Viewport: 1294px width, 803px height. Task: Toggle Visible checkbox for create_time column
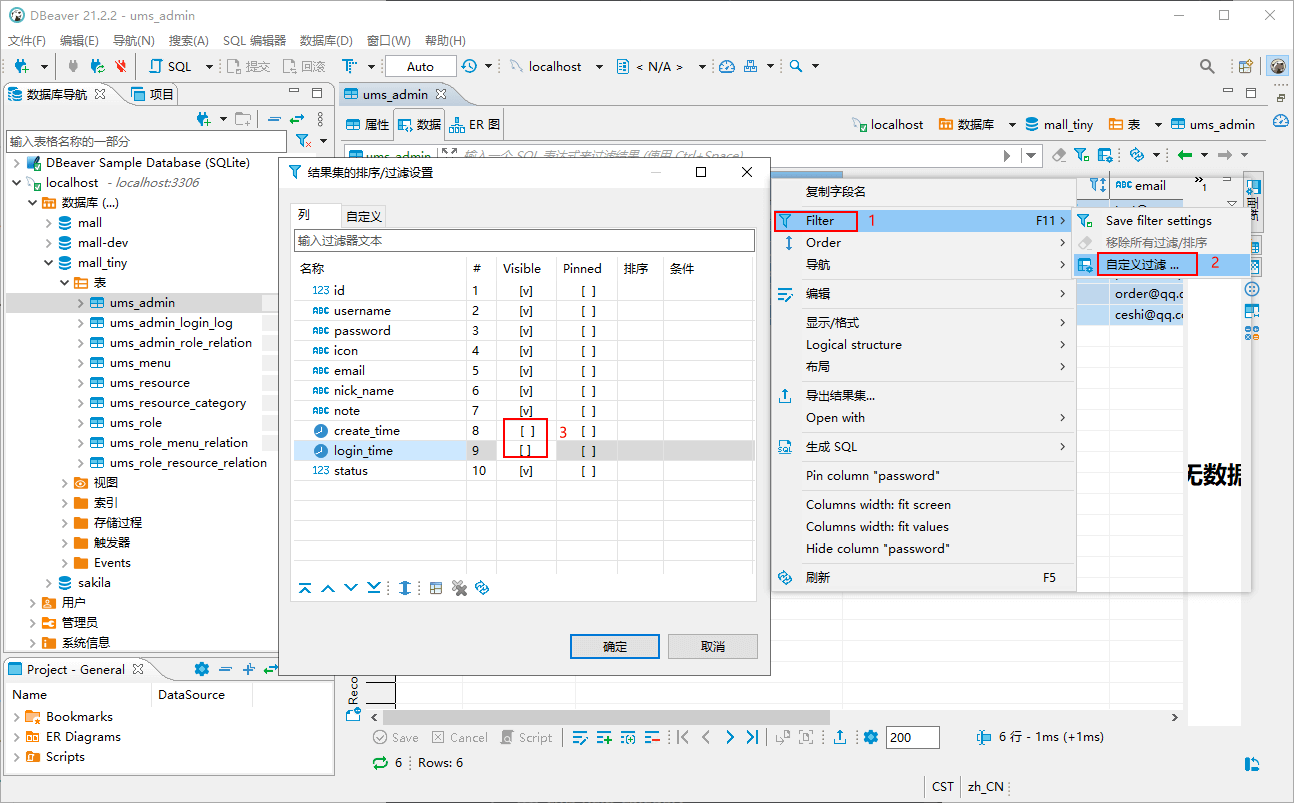point(526,430)
